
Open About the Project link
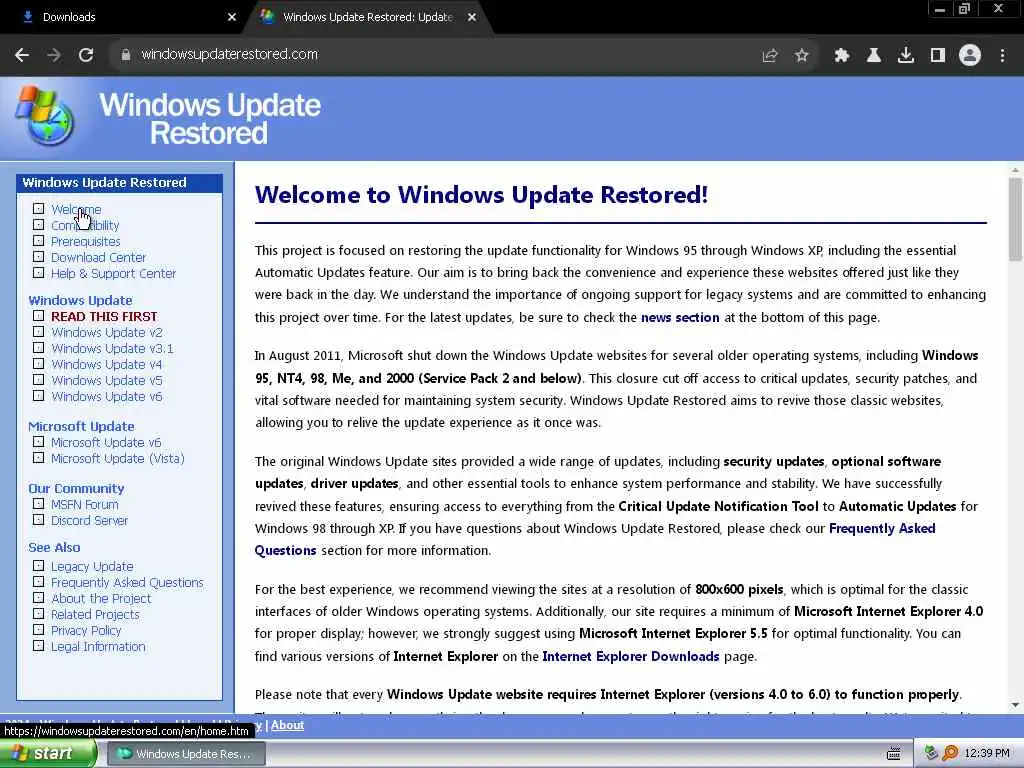click(101, 598)
